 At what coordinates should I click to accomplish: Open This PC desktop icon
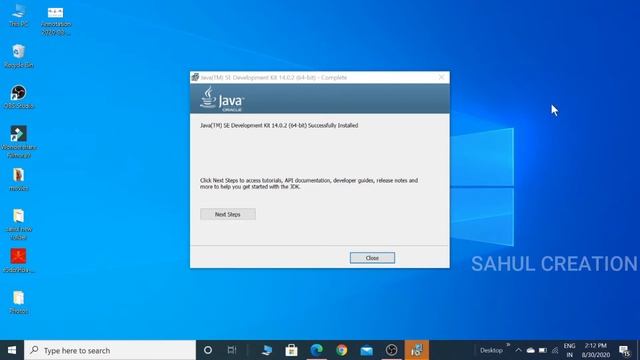click(18, 16)
